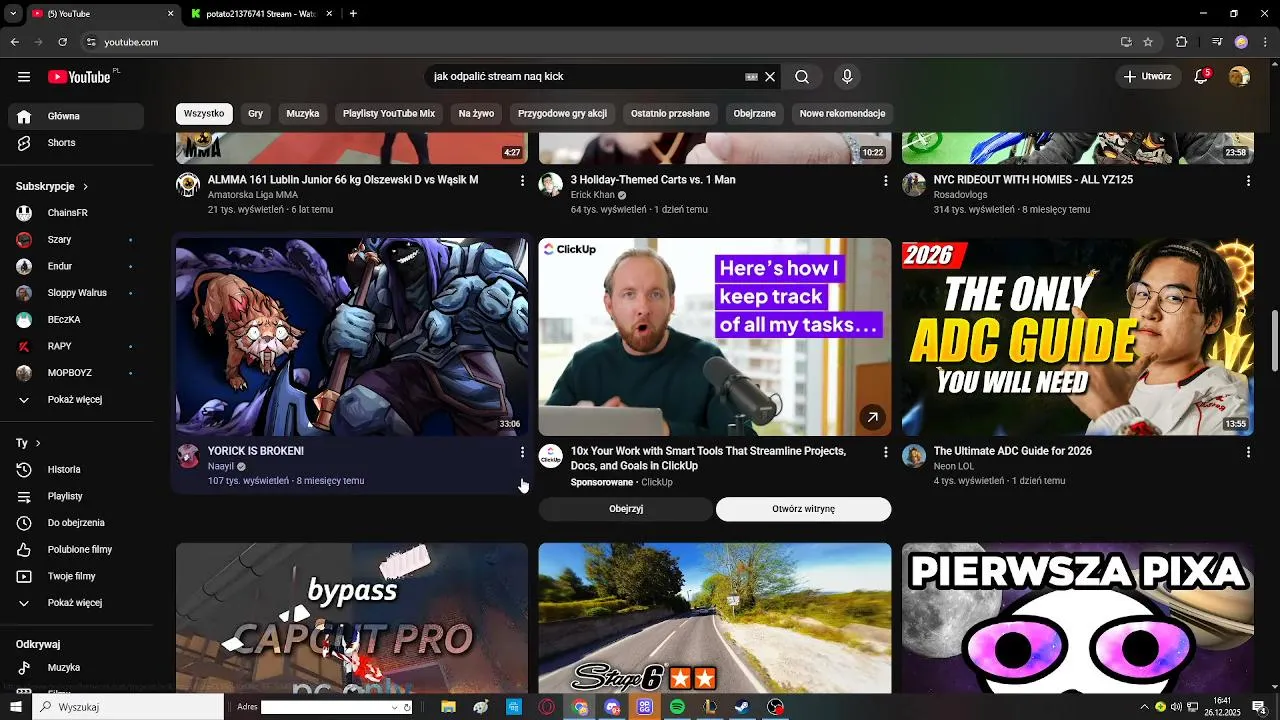Open the YORICK IS BROKEN! thumbnail

tap(352, 337)
